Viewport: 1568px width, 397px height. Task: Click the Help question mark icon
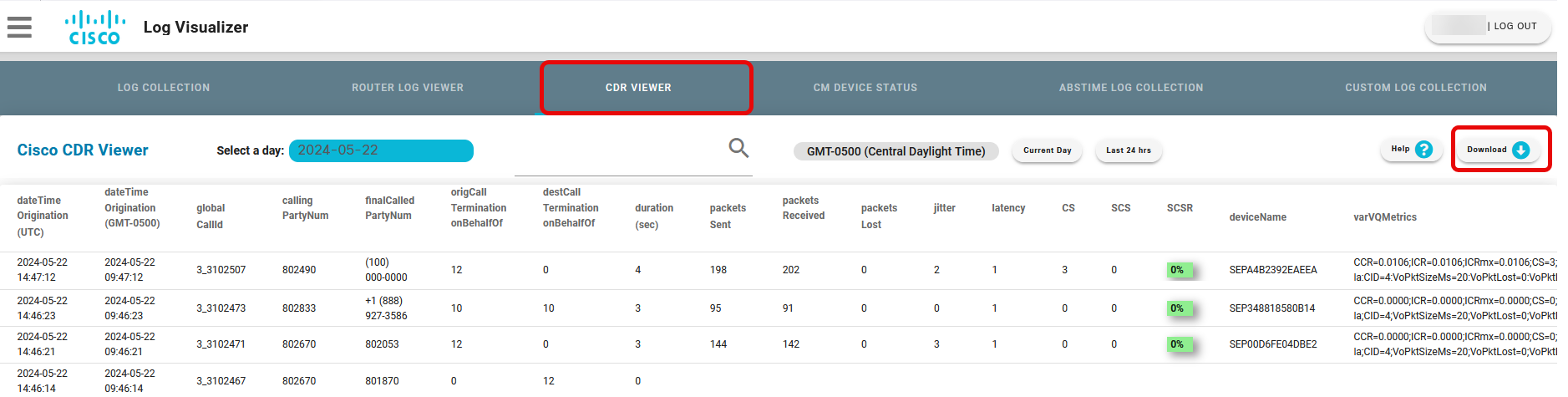pyautogui.click(x=1424, y=150)
